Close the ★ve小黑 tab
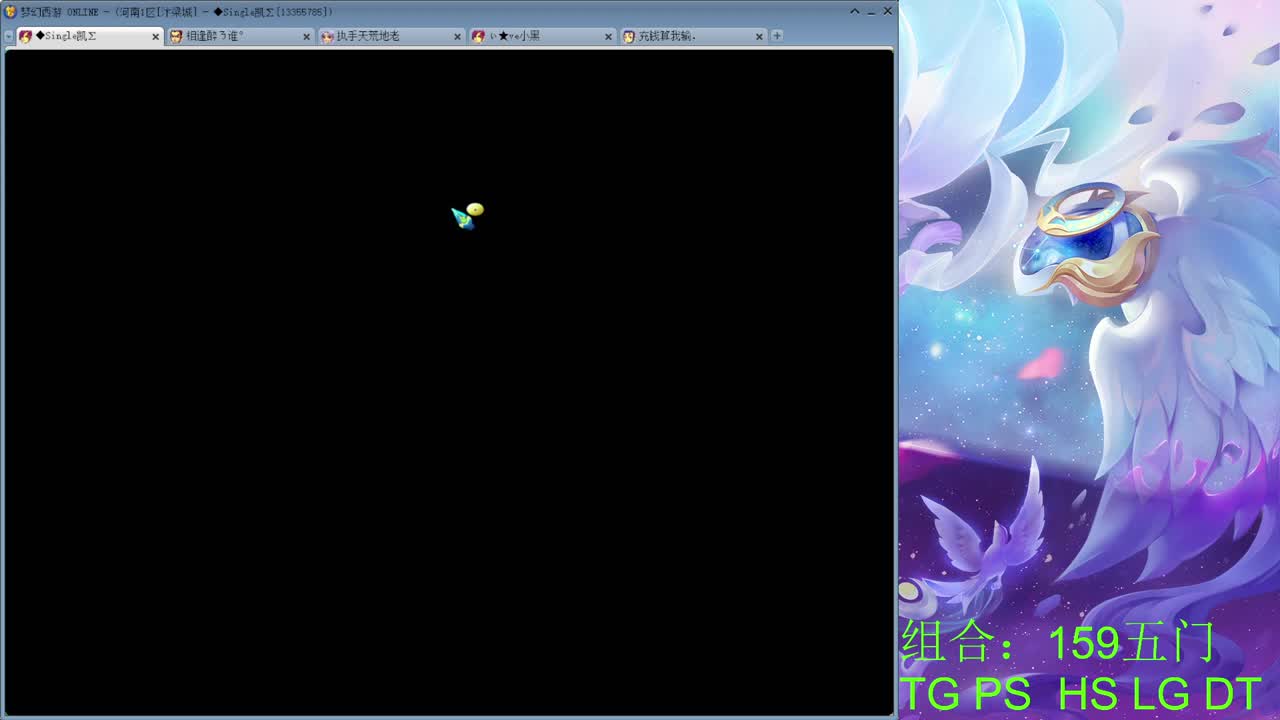This screenshot has width=1280, height=720. [x=608, y=36]
